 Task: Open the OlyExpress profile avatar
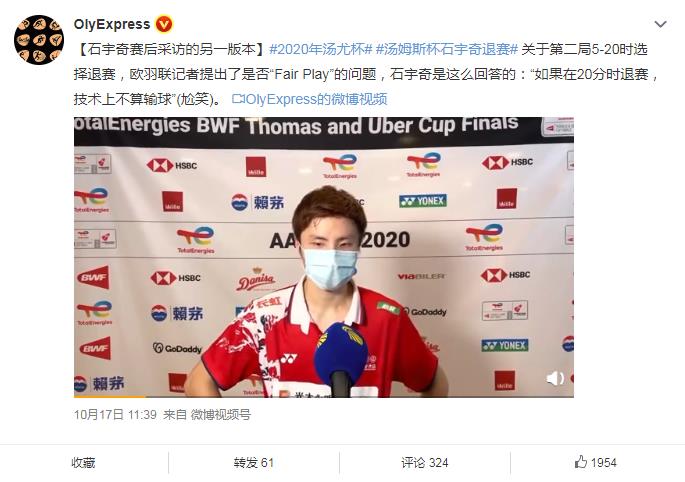point(39,40)
